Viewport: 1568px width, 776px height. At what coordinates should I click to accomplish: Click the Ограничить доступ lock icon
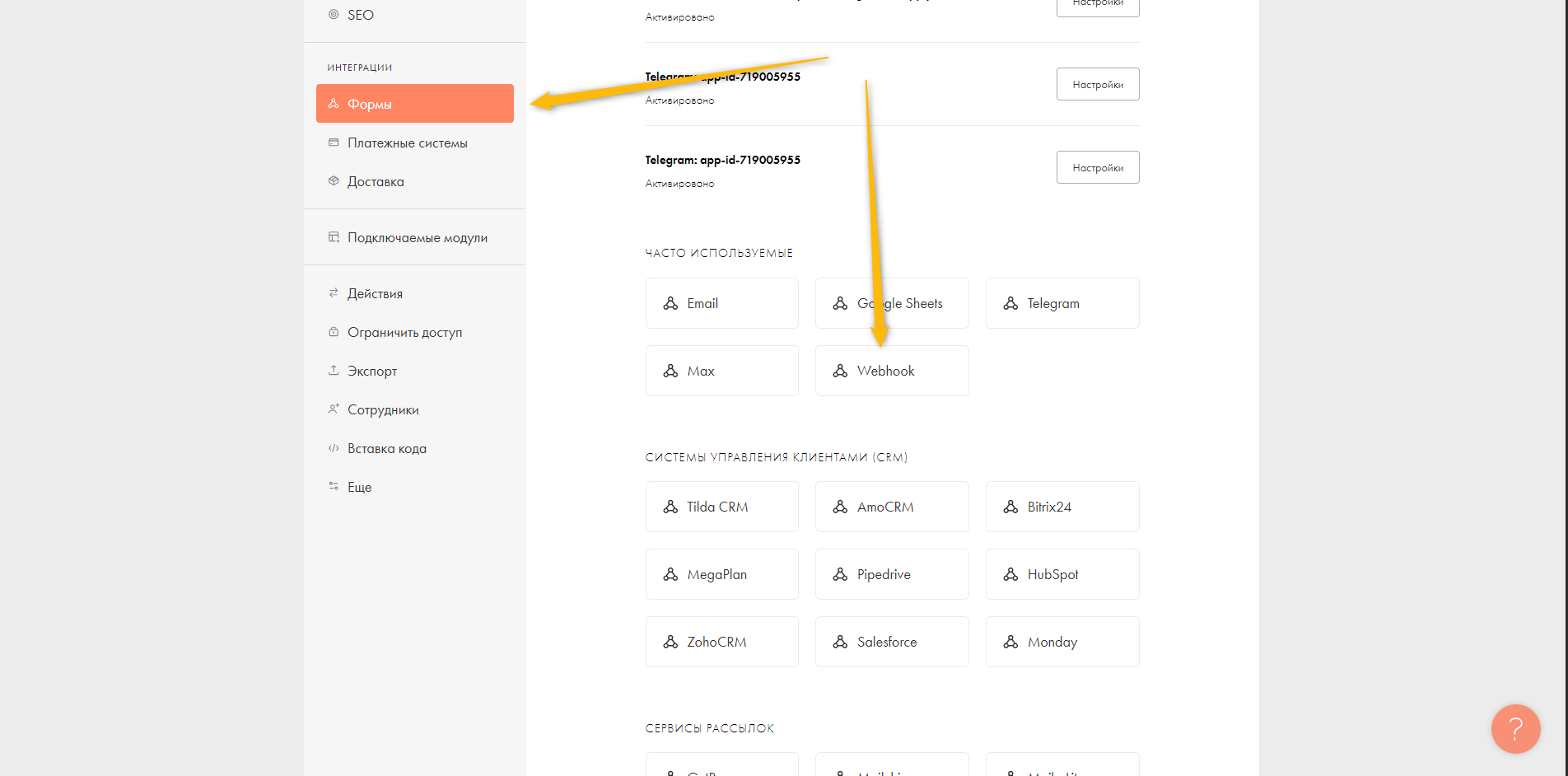(x=333, y=332)
